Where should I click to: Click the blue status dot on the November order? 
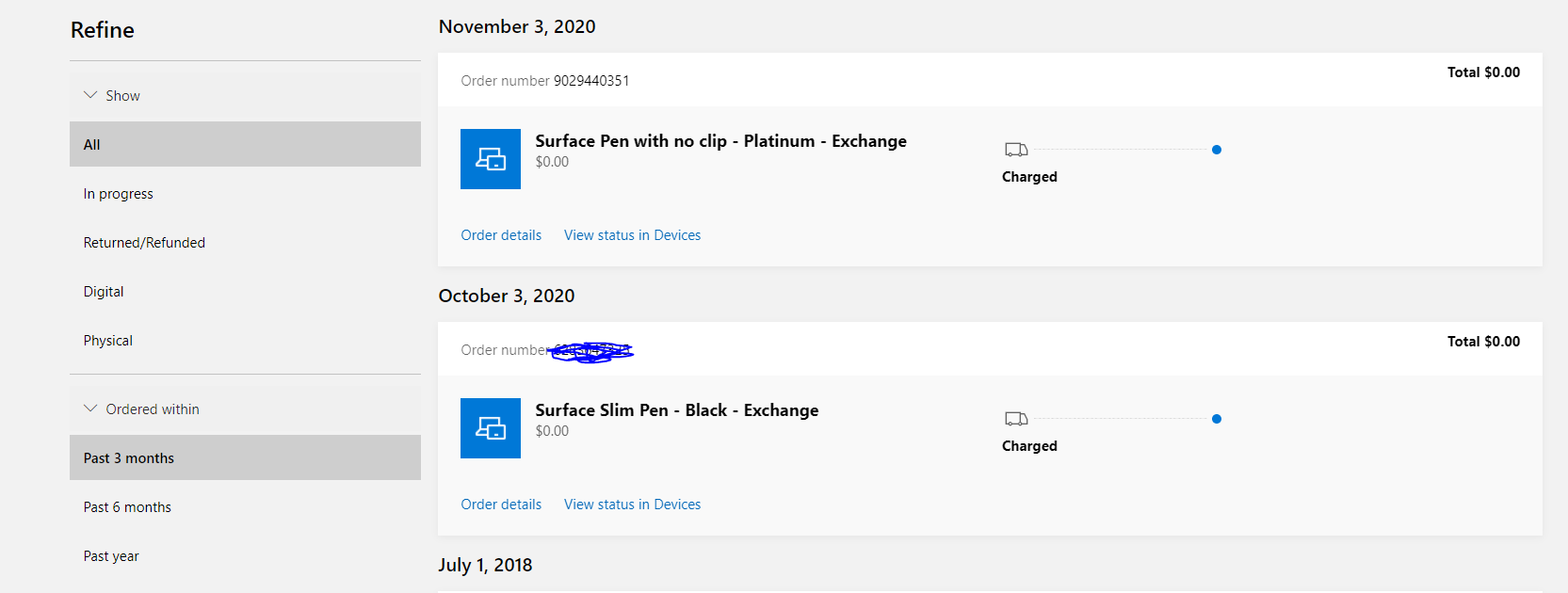coord(1217,150)
